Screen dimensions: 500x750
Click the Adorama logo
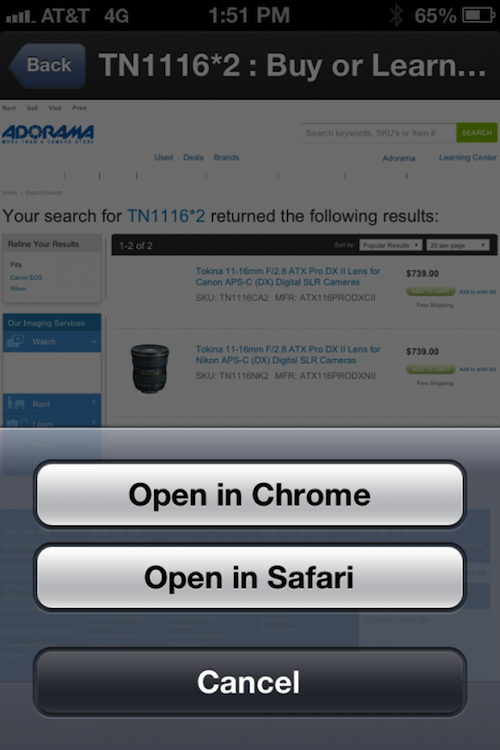pos(48,134)
